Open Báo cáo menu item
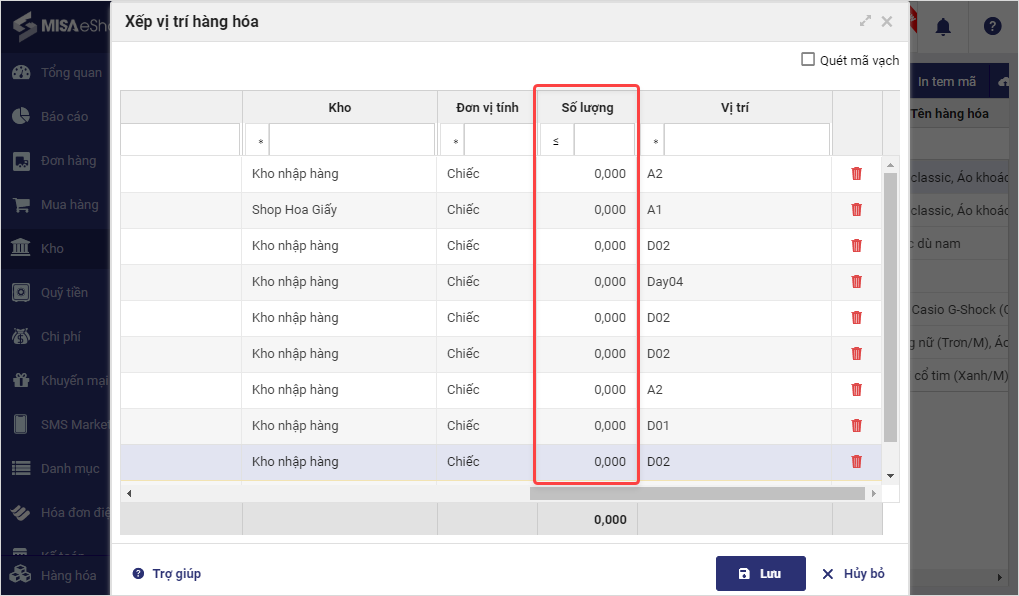This screenshot has width=1019, height=596. [64, 117]
